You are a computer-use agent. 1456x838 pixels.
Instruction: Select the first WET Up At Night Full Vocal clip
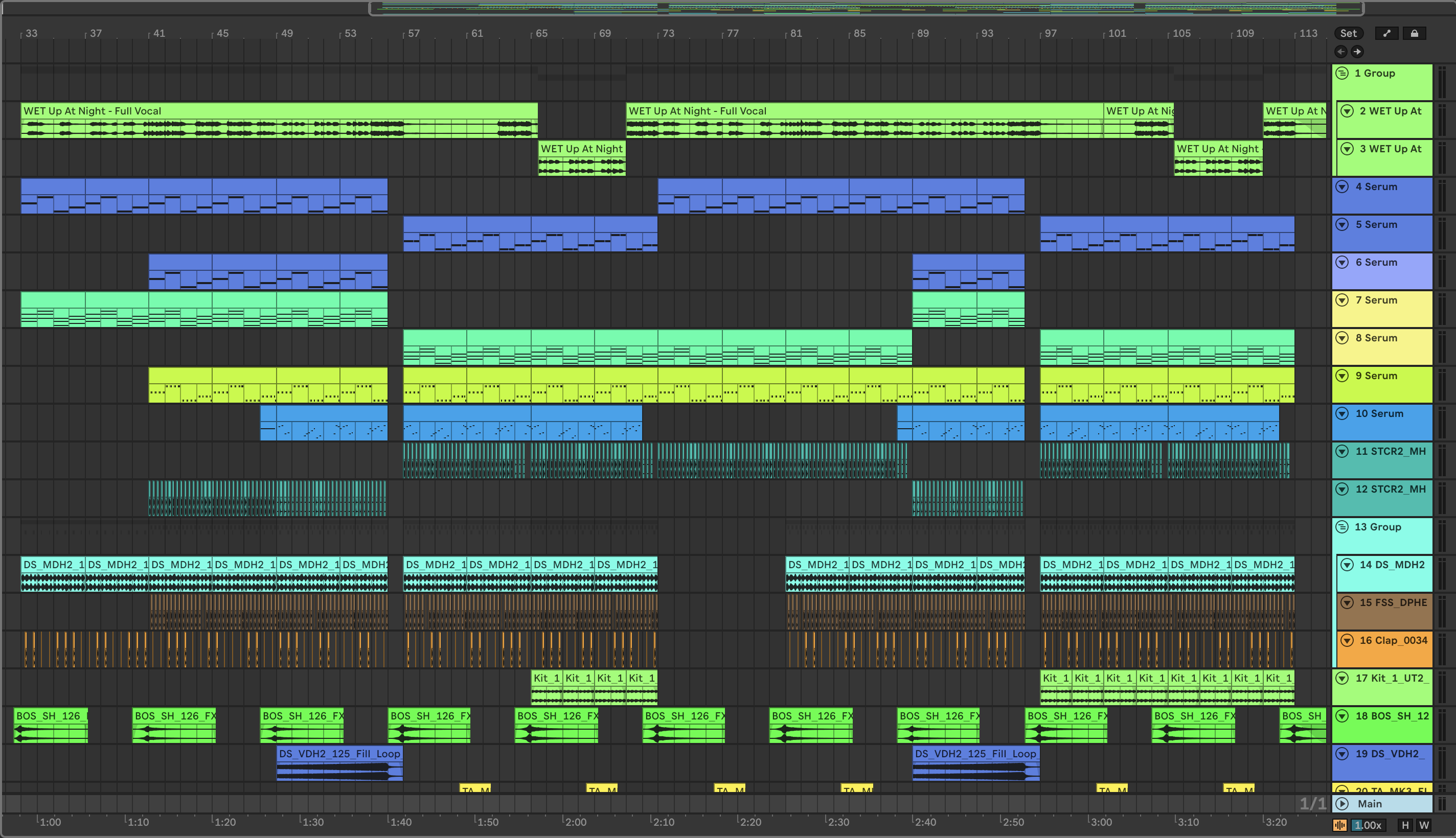coord(279,111)
